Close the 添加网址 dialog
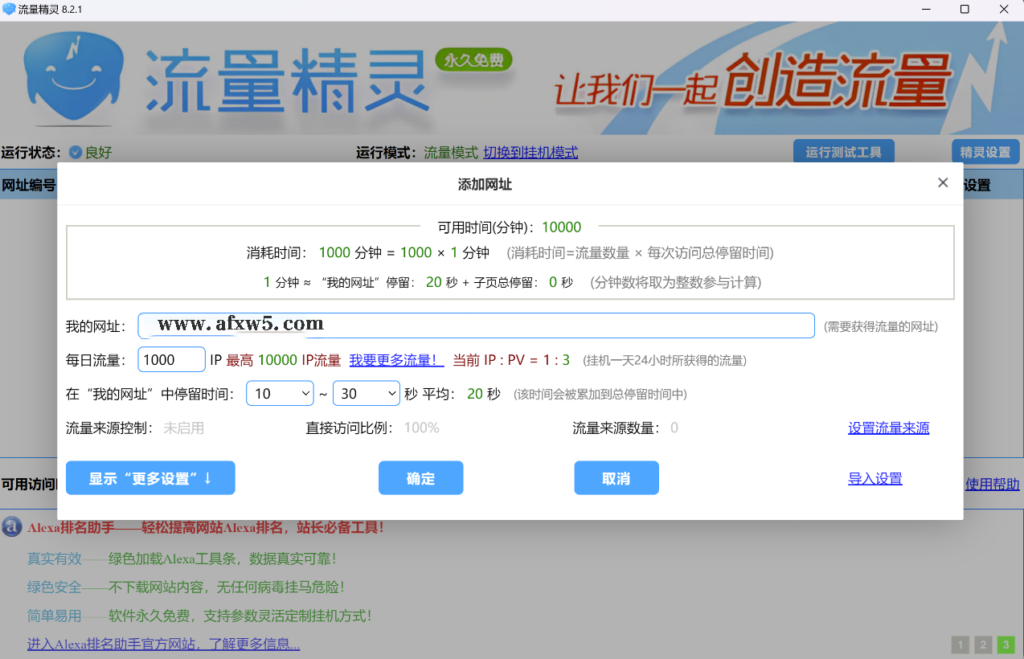1024x659 pixels. point(942,182)
